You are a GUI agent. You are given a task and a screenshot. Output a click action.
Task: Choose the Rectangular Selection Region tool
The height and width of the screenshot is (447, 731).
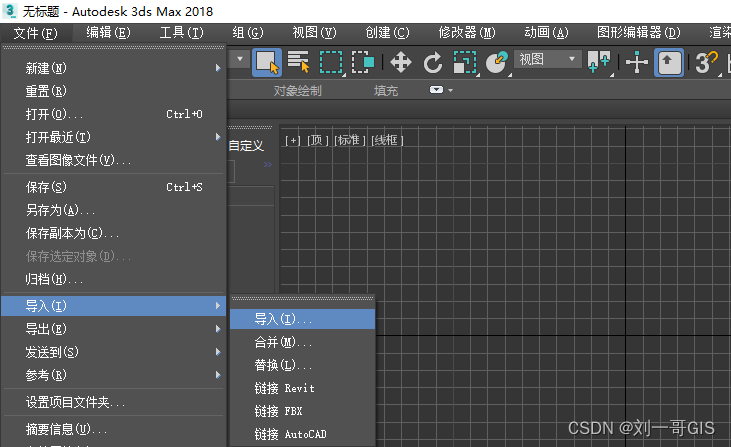point(331,62)
